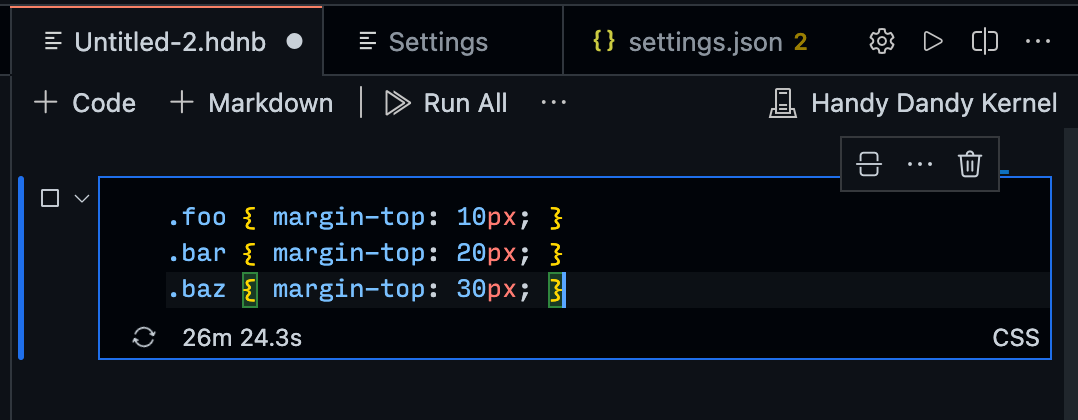
Task: Add a new Markdown cell
Action: (252, 104)
